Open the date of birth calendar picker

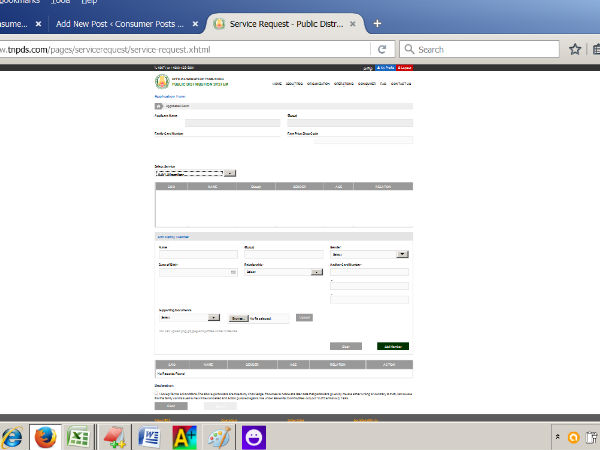[x=233, y=271]
